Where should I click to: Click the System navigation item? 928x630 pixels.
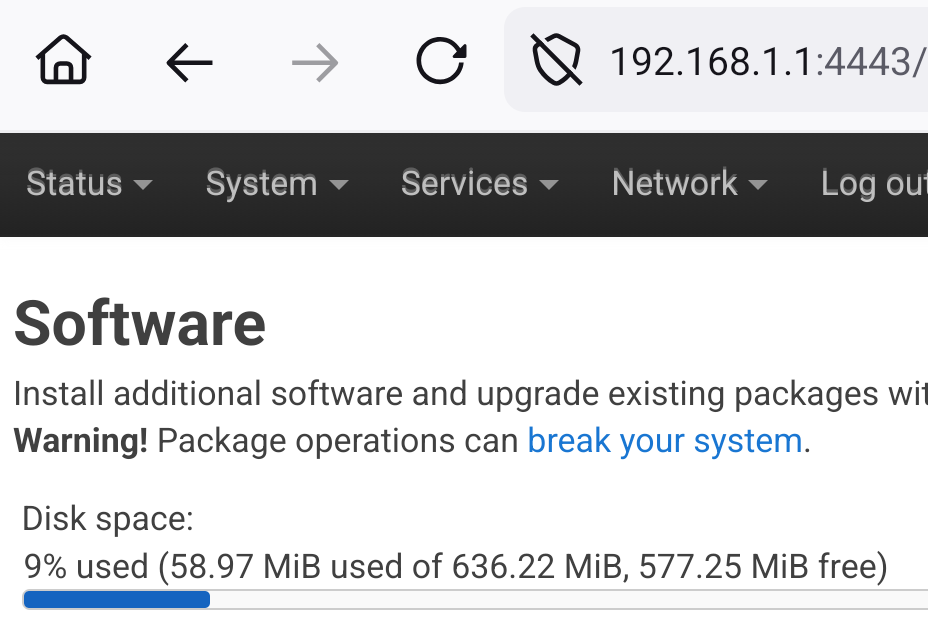point(261,184)
